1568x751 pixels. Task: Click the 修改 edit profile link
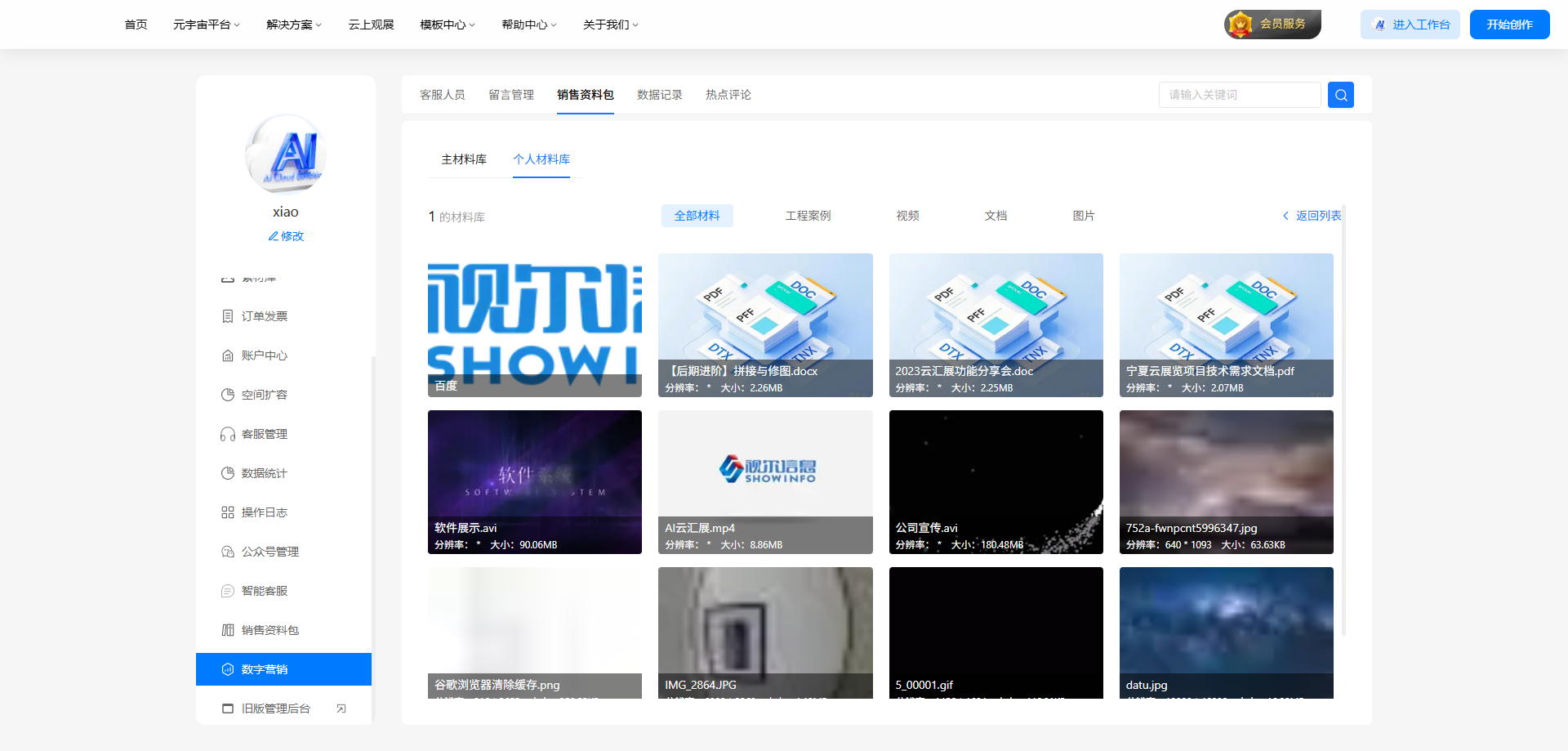pyautogui.click(x=286, y=236)
